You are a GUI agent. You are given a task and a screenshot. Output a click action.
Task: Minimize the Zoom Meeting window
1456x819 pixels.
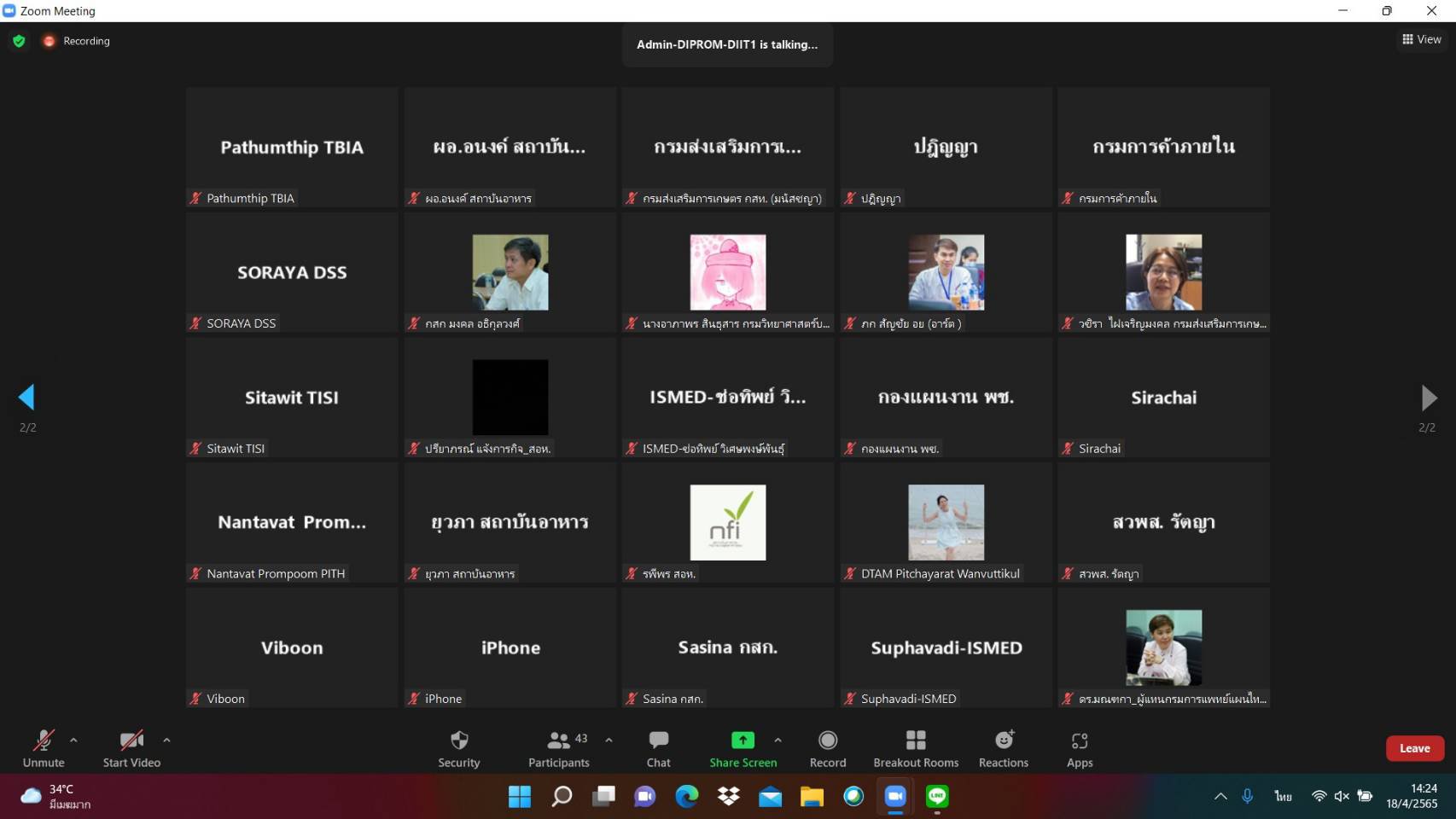coord(1342,10)
